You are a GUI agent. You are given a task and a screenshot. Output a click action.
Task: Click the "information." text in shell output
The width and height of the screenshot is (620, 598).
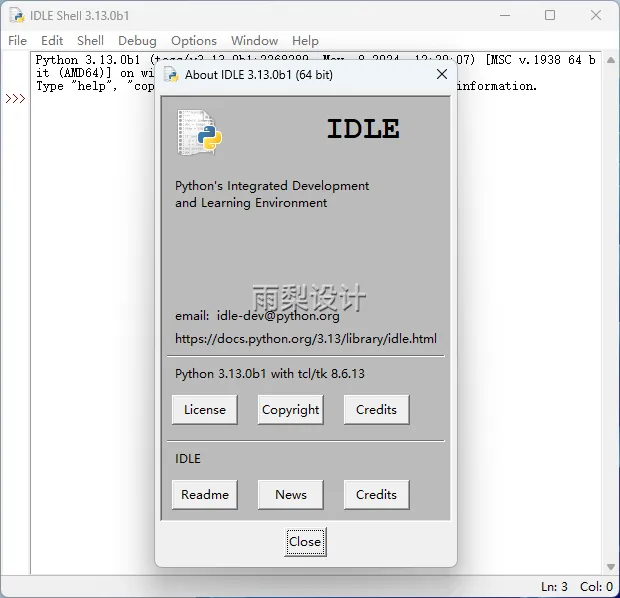pos(497,86)
